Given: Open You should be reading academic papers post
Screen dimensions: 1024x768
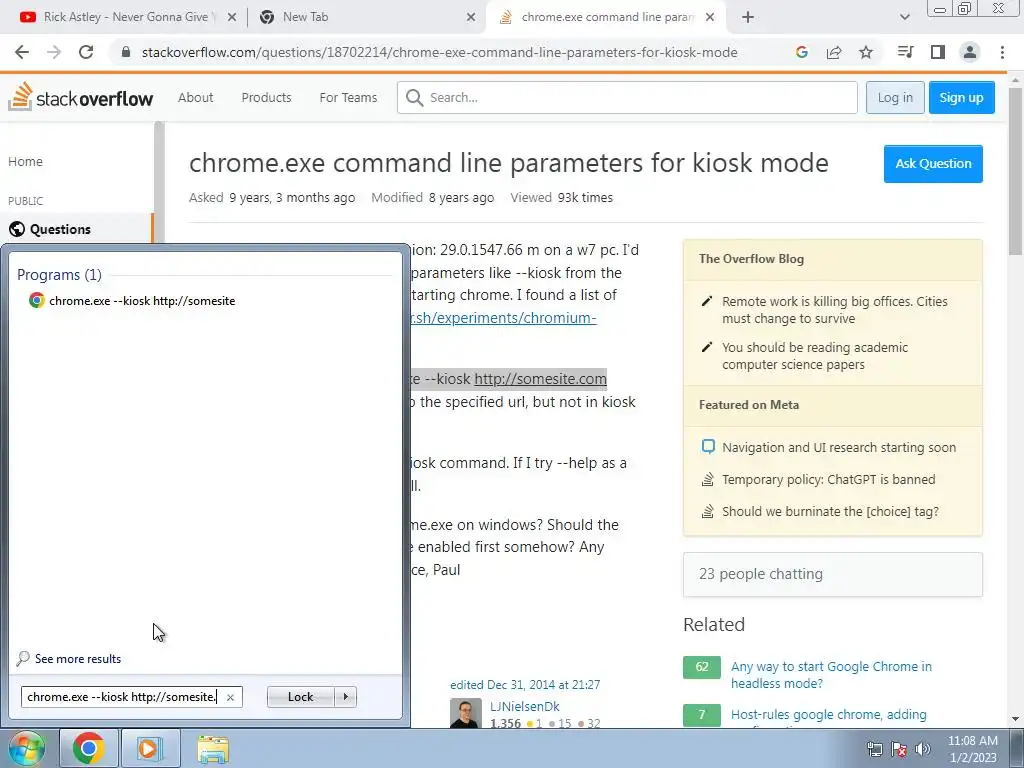Looking at the screenshot, I should pos(815,356).
